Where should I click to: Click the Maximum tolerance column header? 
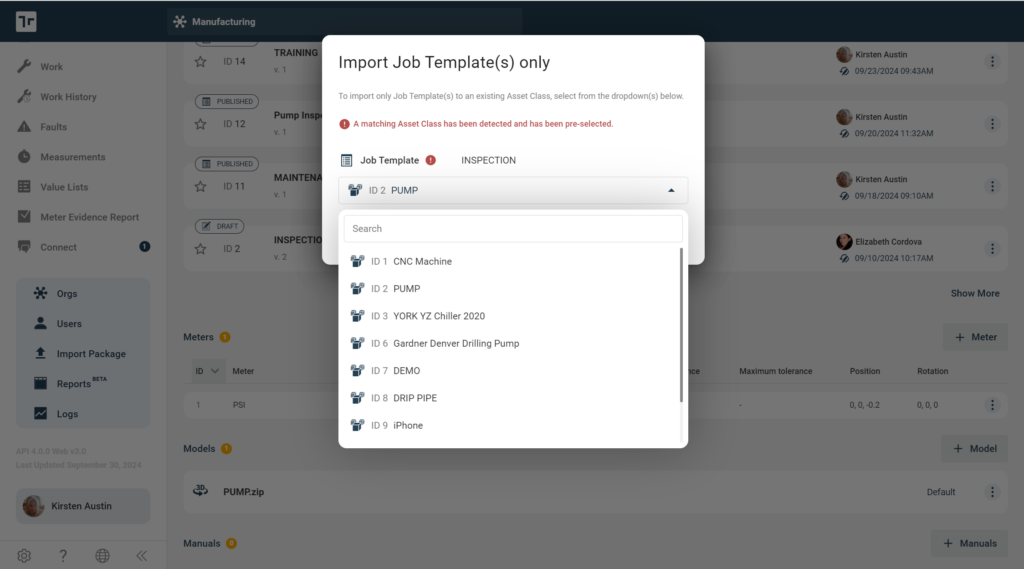(775, 371)
